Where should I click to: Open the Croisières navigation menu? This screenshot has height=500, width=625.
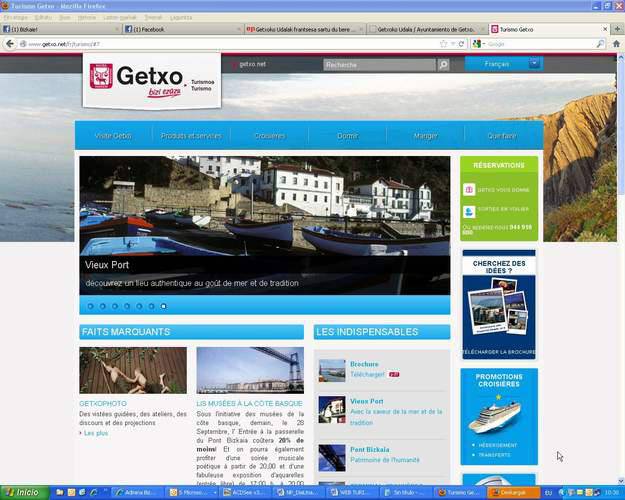pyautogui.click(x=269, y=136)
